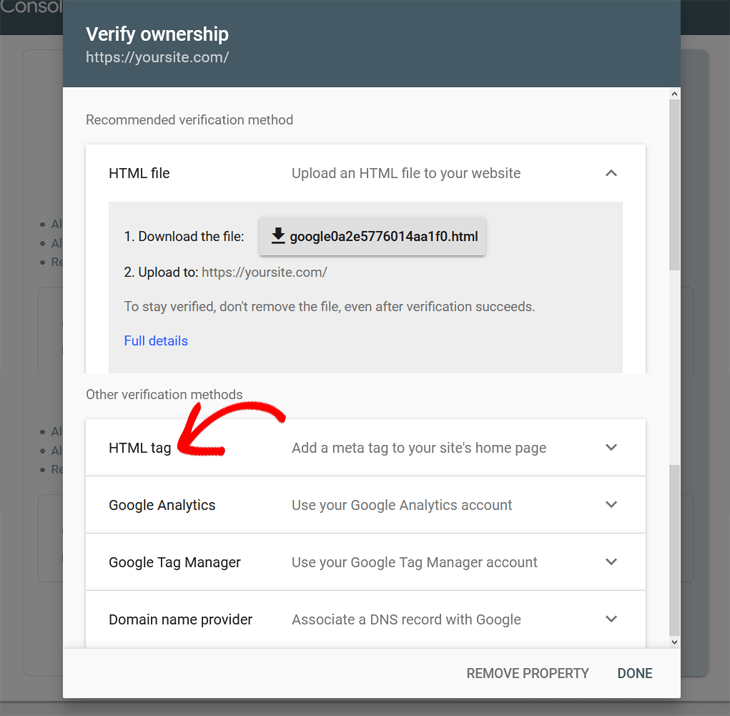
Task: Collapse the HTML file section chevron
Action: [x=611, y=173]
